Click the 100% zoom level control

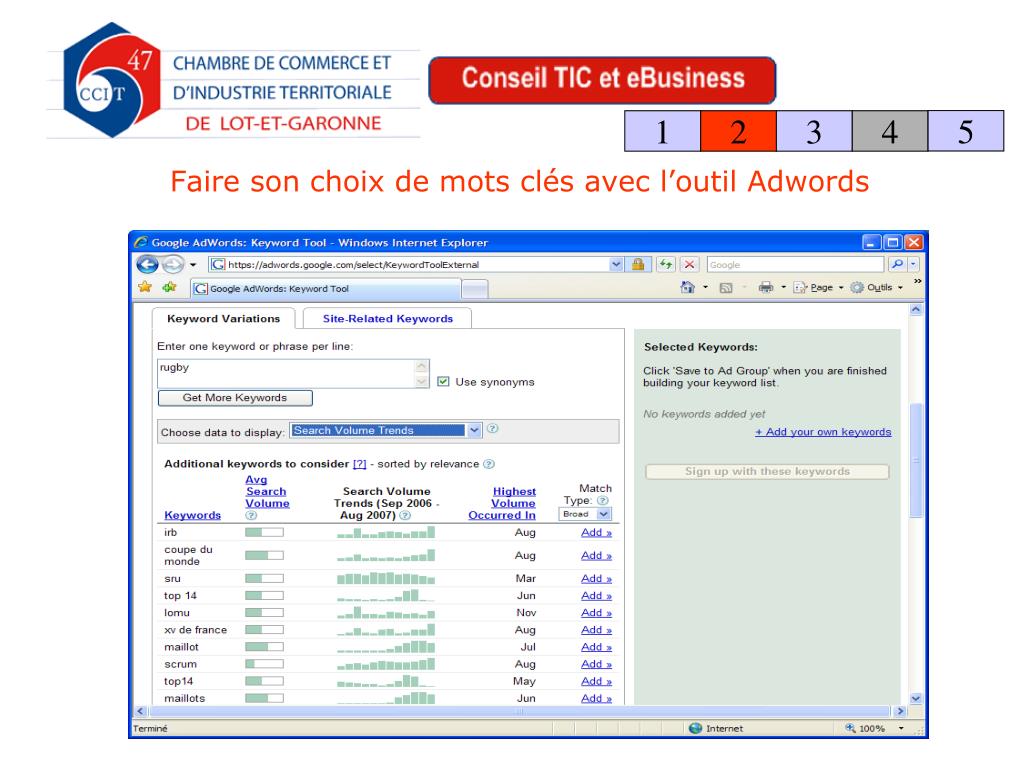pos(865,728)
